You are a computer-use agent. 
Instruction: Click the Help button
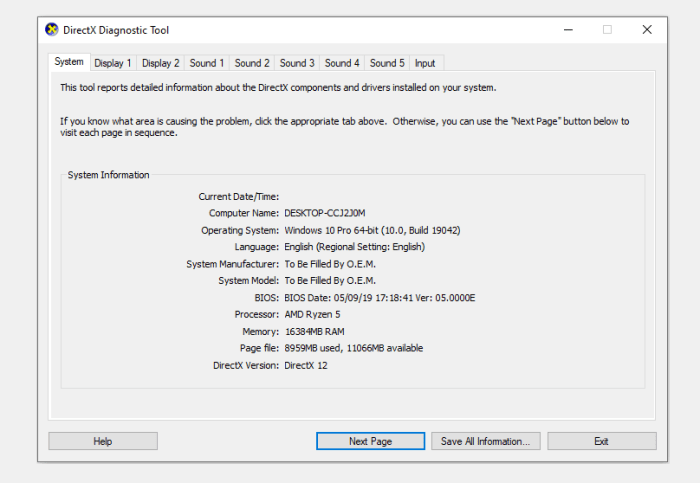[x=103, y=441]
